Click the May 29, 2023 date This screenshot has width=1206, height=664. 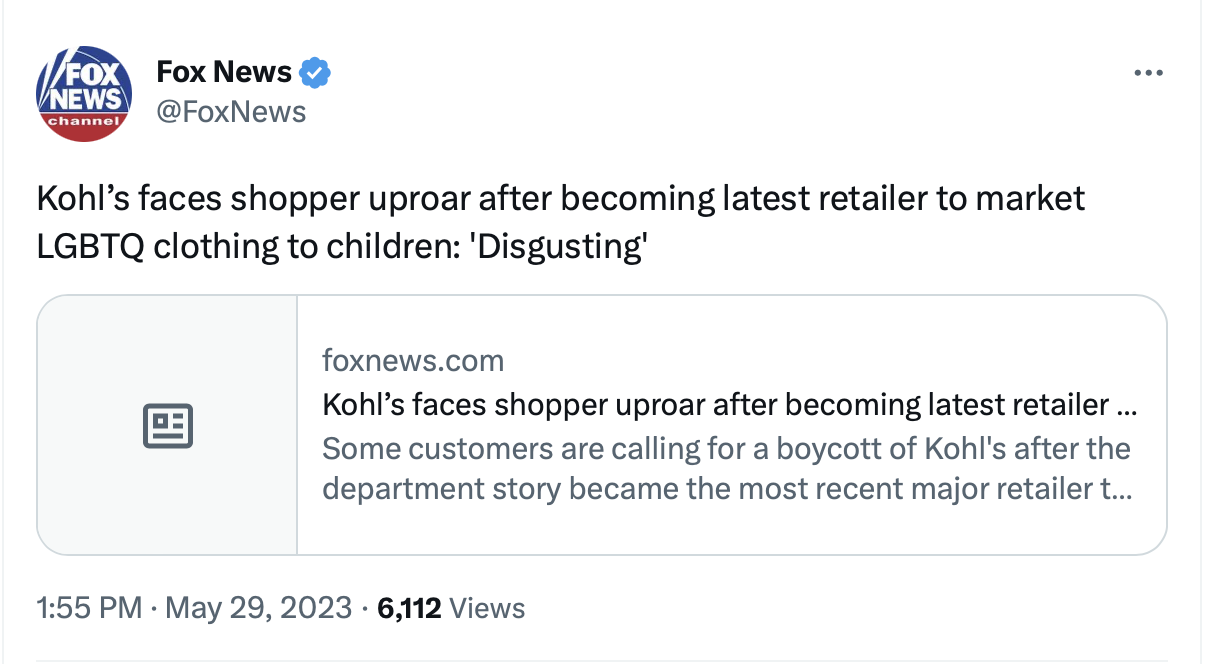tap(258, 608)
